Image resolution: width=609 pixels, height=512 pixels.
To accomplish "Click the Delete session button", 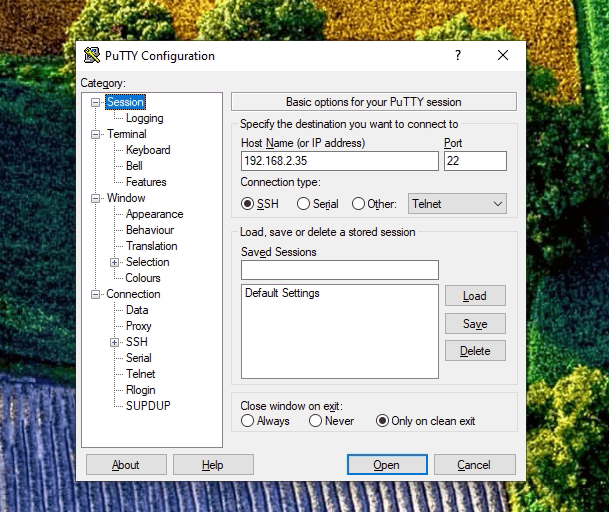I will click(475, 351).
